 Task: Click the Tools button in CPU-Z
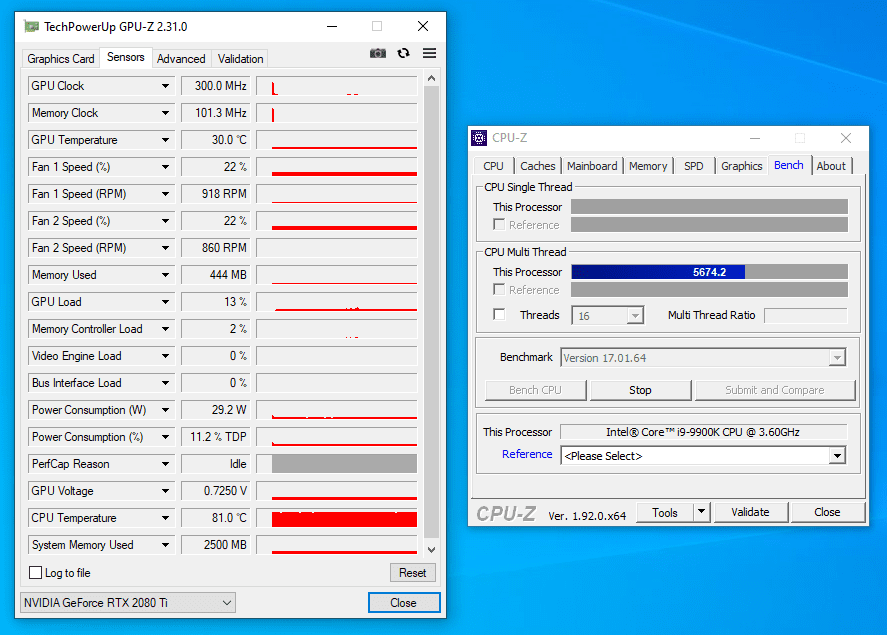point(665,512)
